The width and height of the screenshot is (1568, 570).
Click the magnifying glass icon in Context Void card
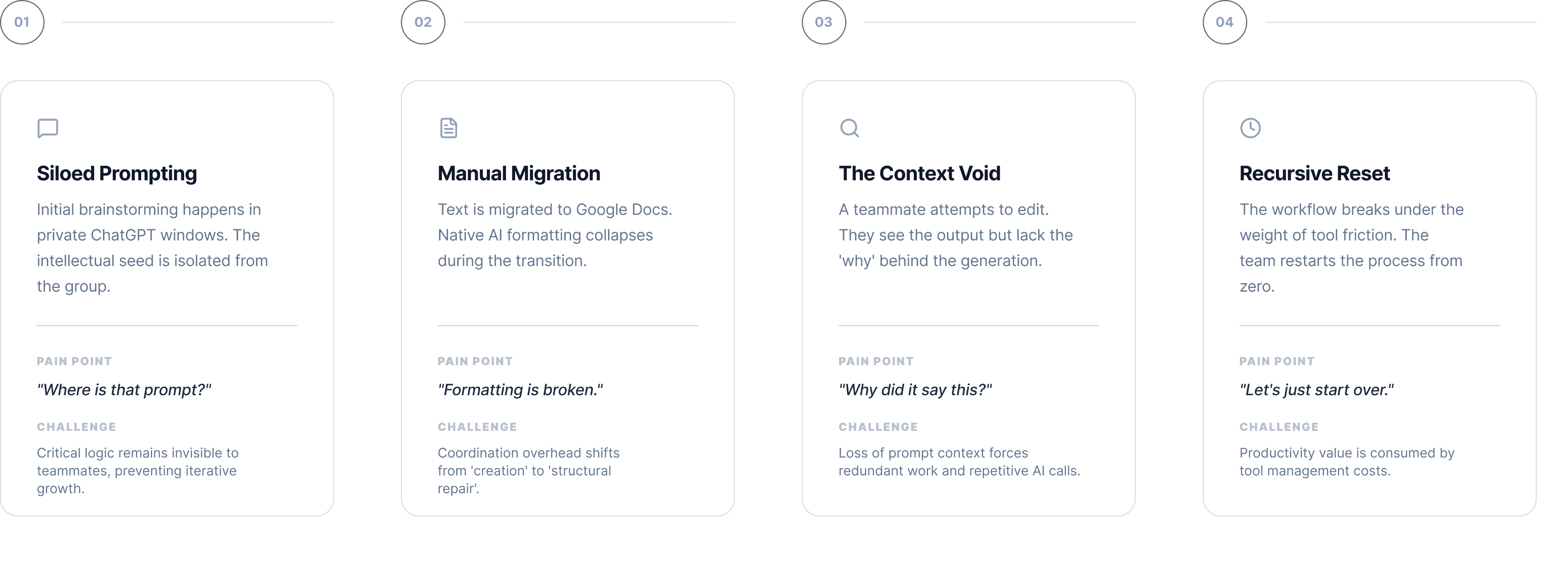[x=849, y=128]
